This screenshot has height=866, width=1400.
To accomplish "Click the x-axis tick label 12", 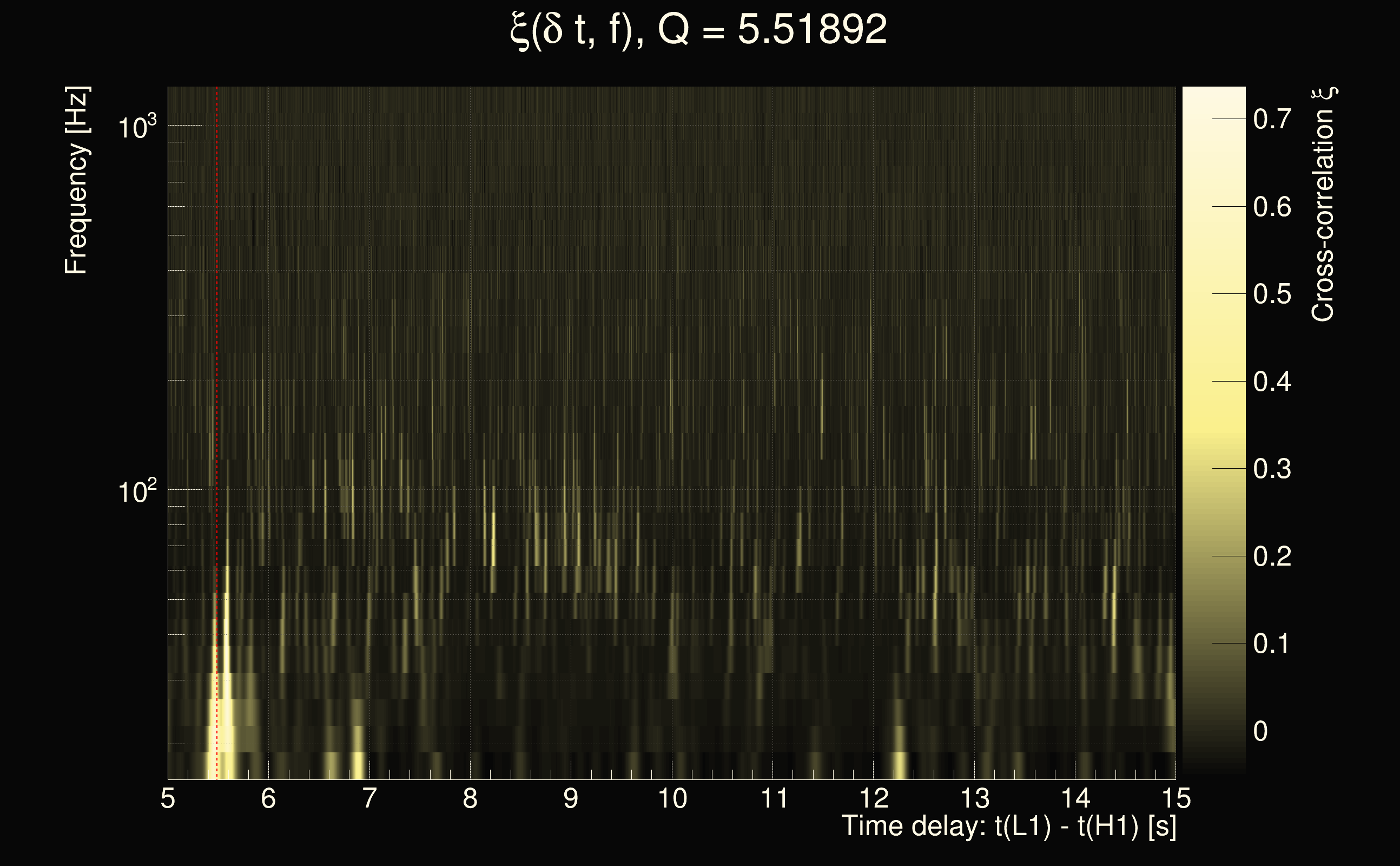I will pos(874,798).
